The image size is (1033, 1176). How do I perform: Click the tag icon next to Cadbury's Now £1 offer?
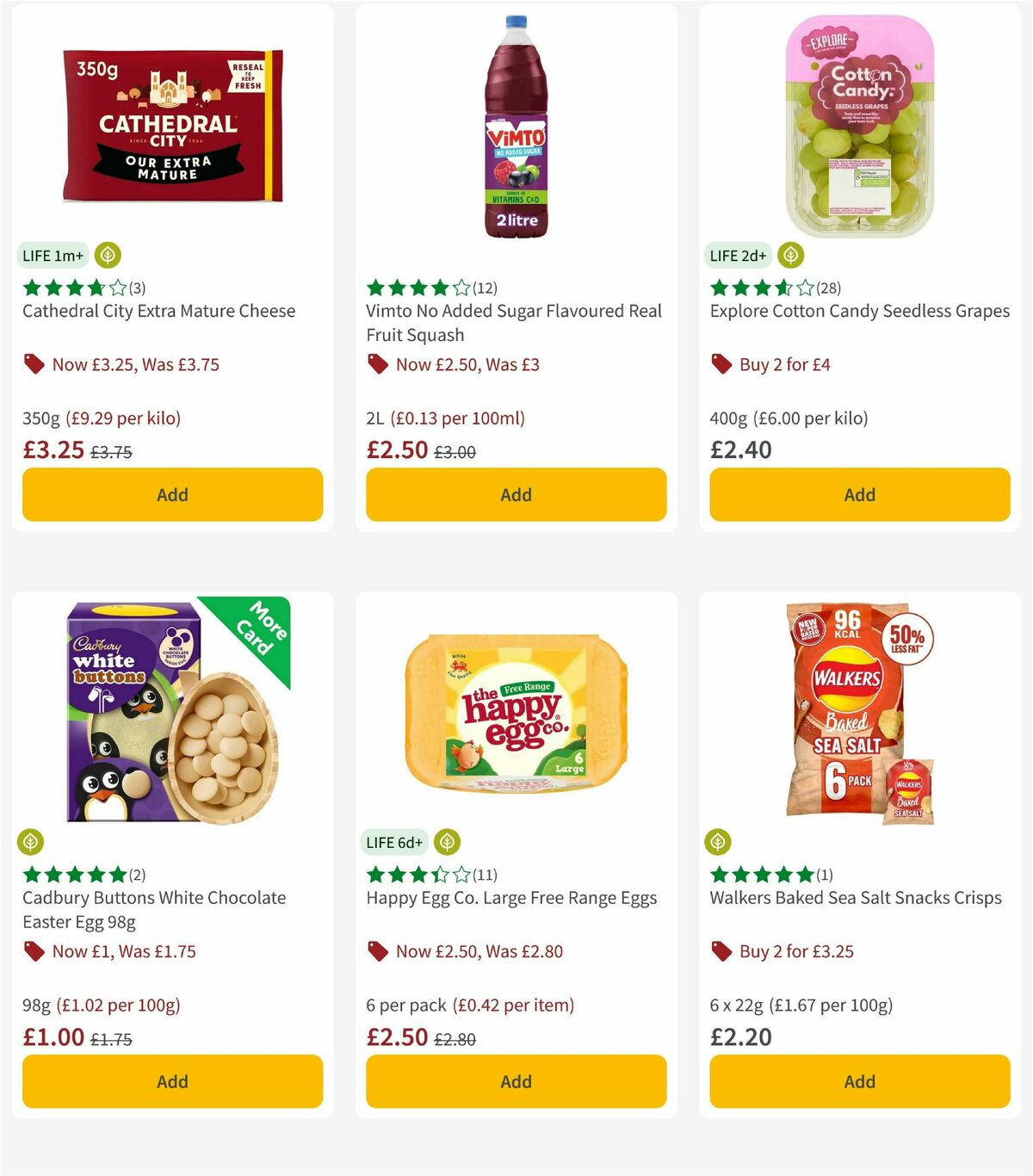pyautogui.click(x=34, y=951)
